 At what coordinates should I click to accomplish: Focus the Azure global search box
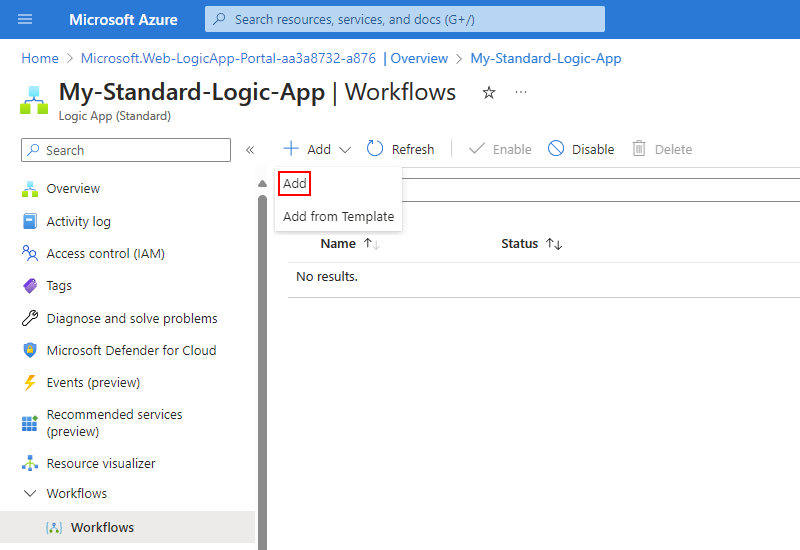click(x=405, y=19)
